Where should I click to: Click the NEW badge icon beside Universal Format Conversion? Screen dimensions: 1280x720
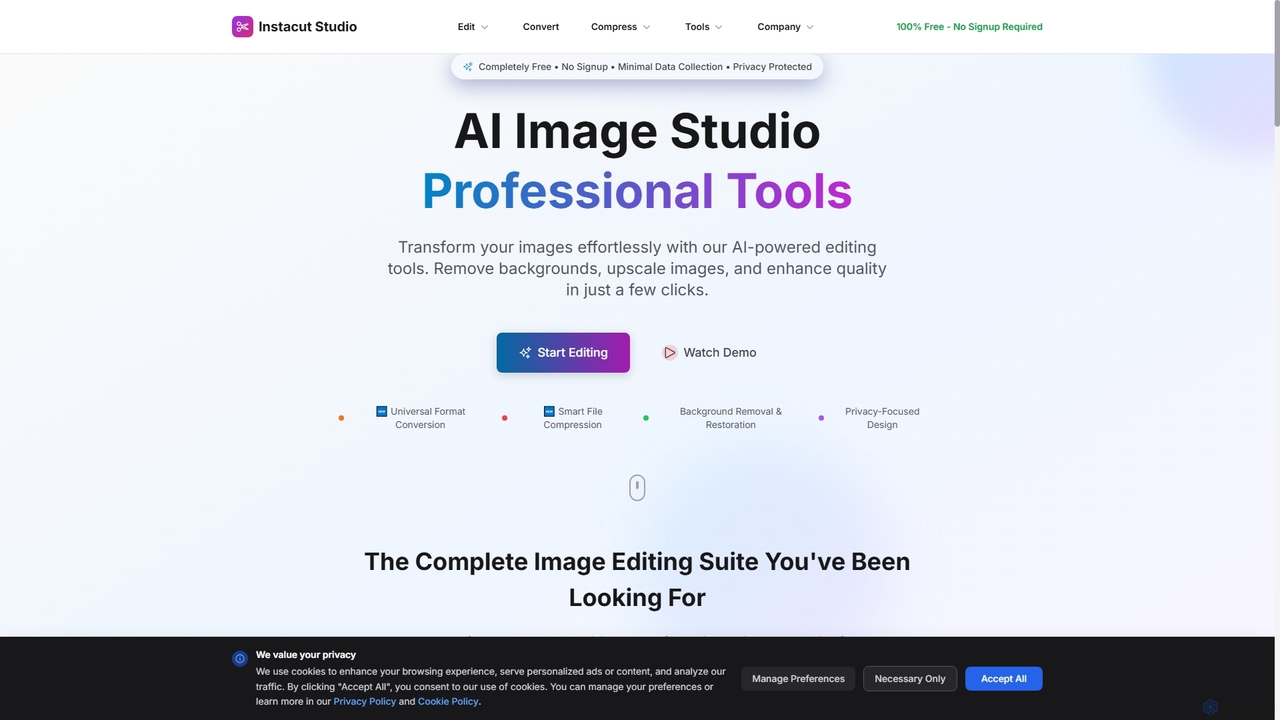[x=381, y=411]
